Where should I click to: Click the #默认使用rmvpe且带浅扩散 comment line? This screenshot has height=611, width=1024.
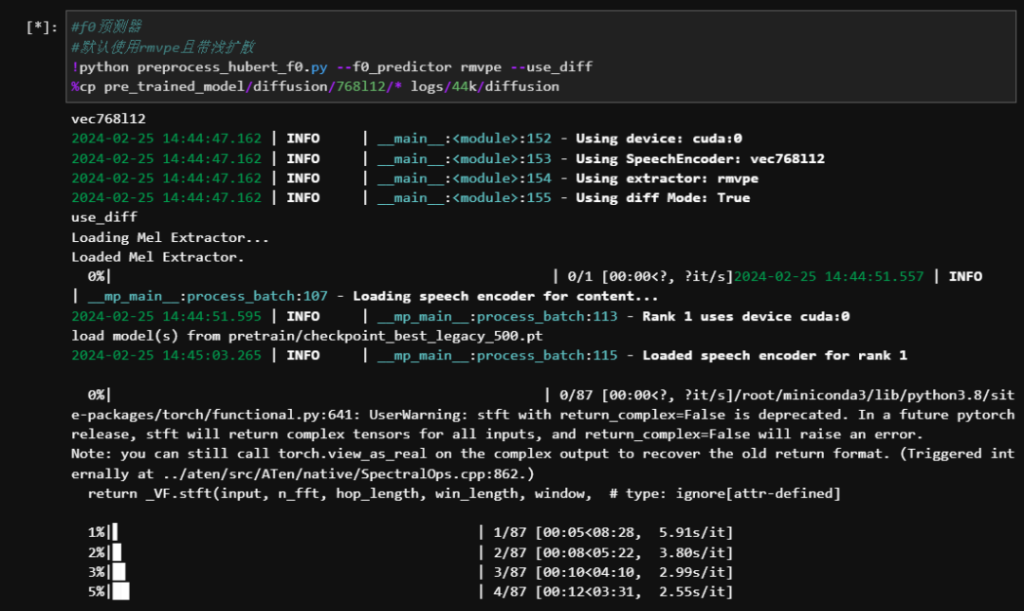[x=163, y=47]
